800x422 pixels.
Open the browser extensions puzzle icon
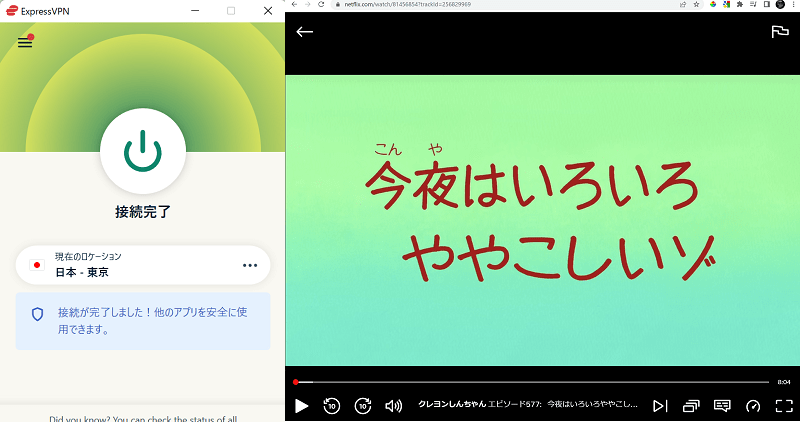pos(740,5)
